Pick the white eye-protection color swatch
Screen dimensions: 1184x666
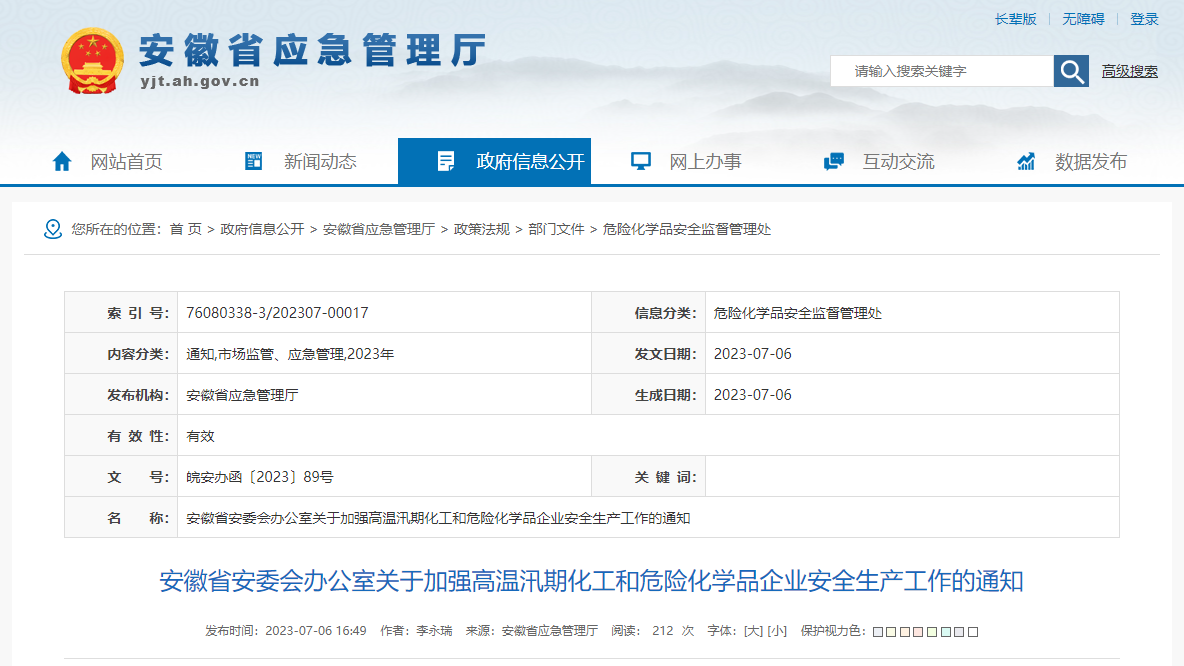[x=973, y=632]
